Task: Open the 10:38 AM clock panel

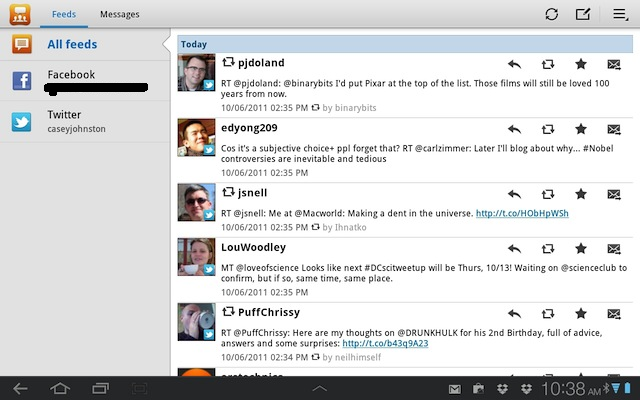Action: point(571,389)
